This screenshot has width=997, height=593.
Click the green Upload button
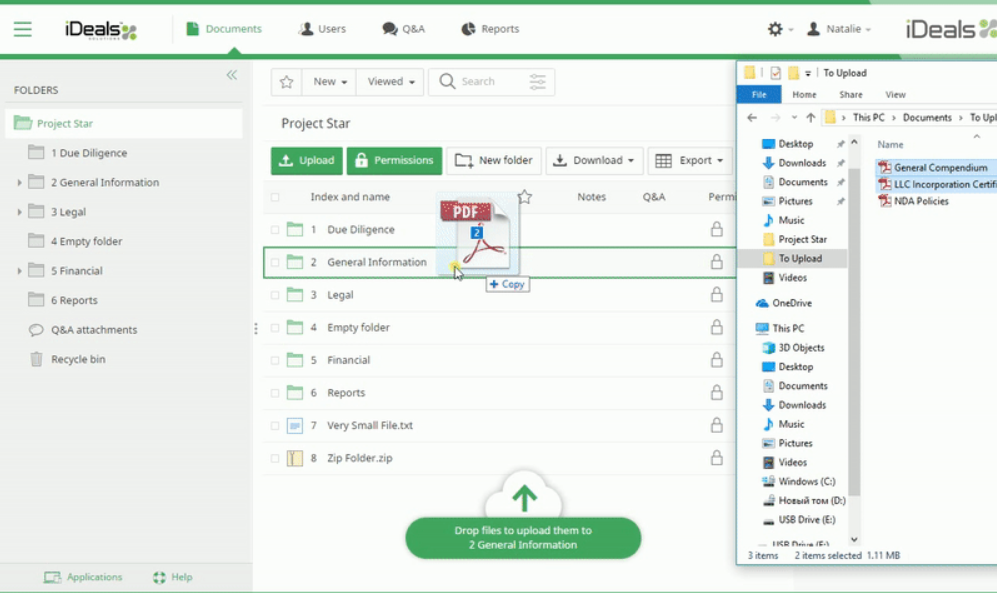click(306, 160)
